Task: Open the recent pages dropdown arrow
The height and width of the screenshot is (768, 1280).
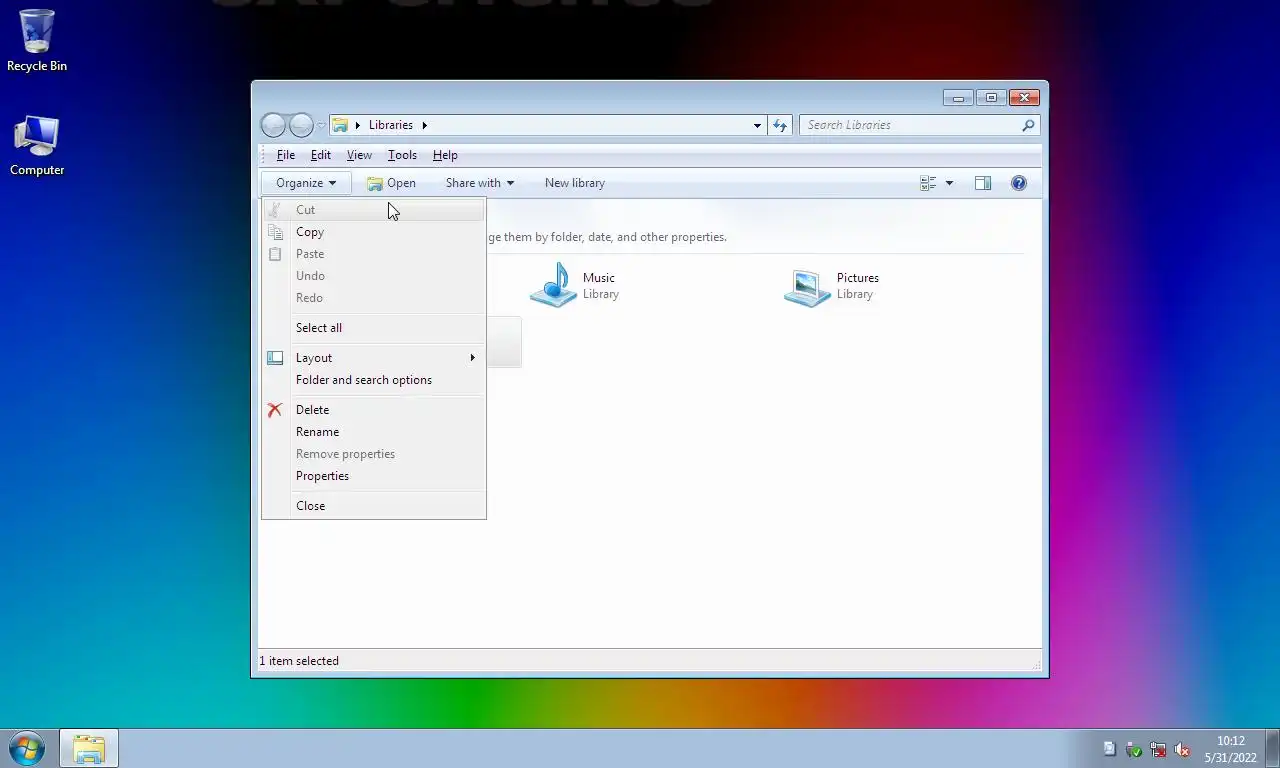Action: pos(321,125)
